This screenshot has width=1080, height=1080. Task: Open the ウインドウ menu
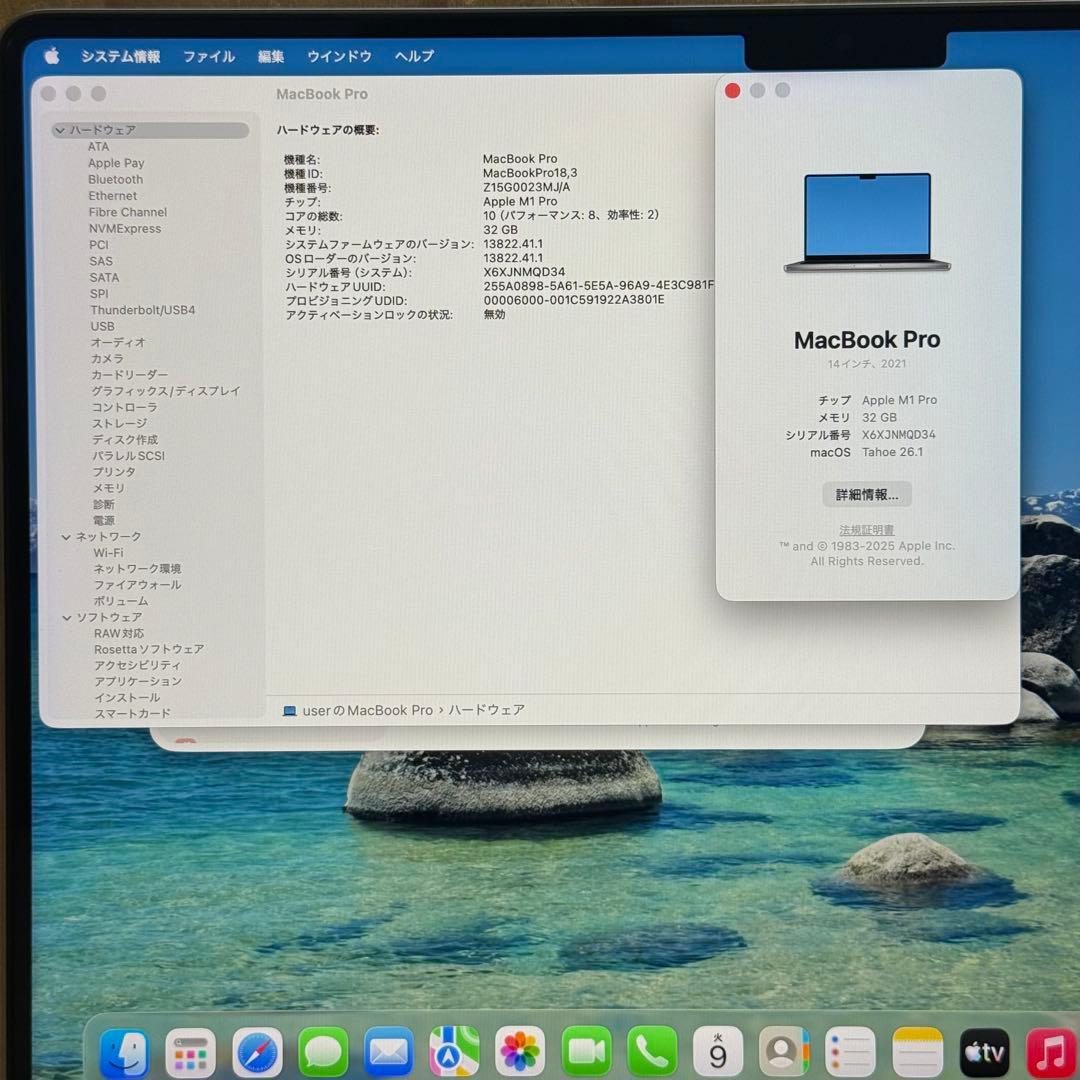click(x=339, y=56)
